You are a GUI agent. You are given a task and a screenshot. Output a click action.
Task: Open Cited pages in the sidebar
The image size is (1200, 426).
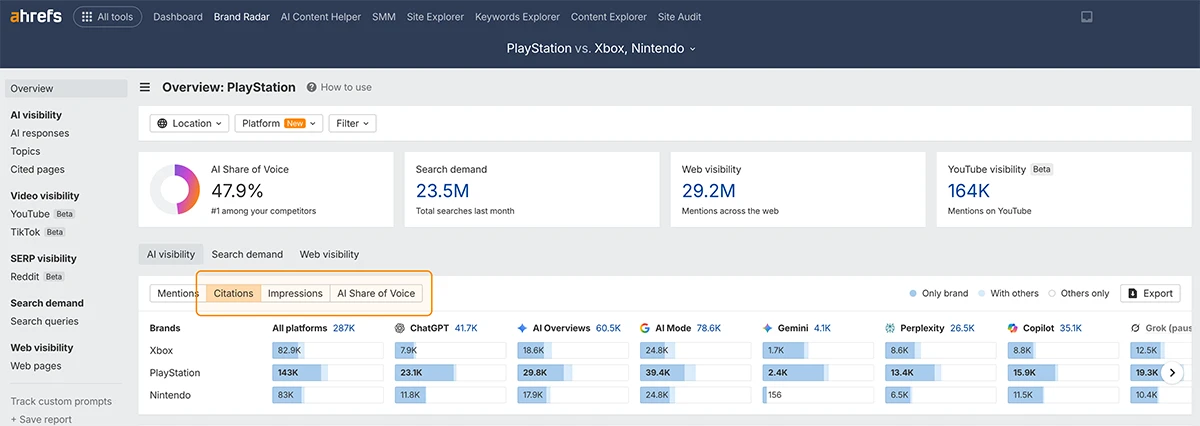(x=37, y=170)
